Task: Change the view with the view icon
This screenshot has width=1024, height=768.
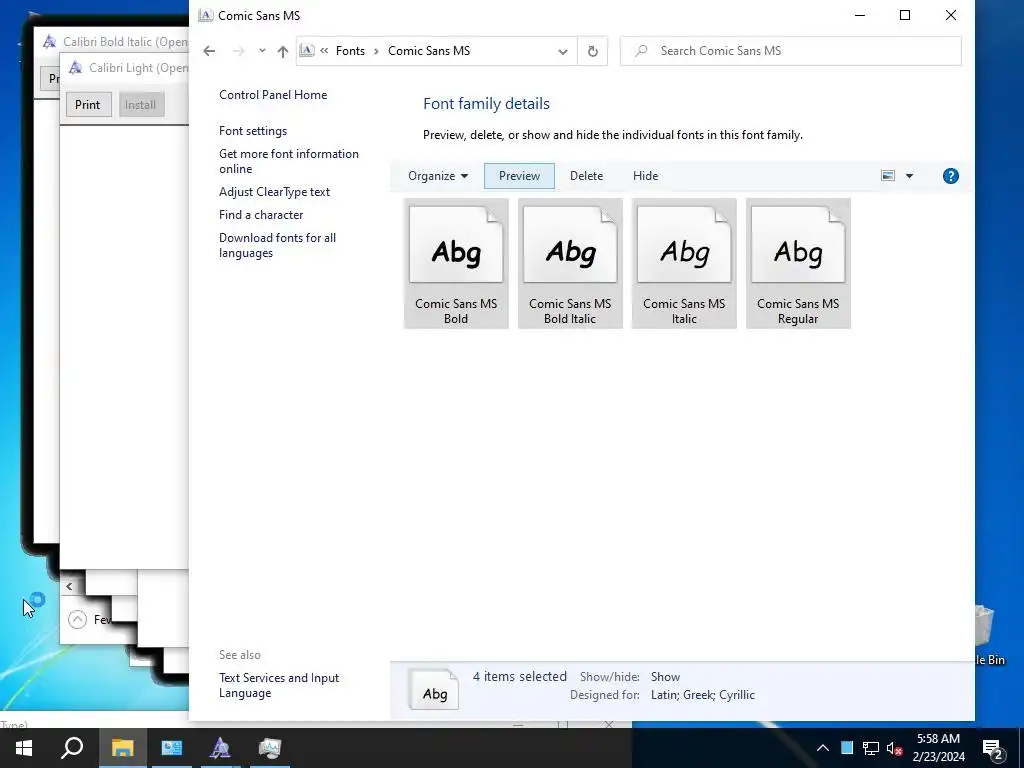Action: [x=888, y=176]
